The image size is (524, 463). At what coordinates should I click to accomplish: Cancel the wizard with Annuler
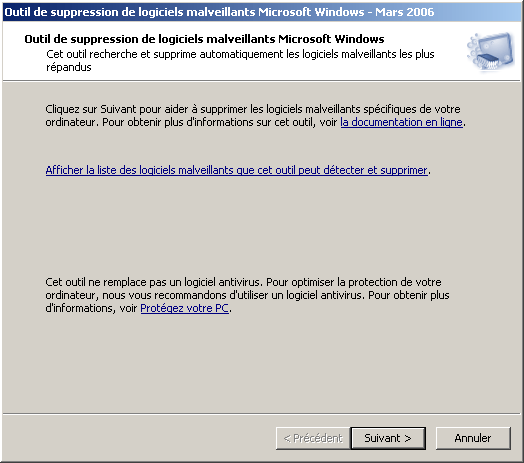tap(473, 438)
